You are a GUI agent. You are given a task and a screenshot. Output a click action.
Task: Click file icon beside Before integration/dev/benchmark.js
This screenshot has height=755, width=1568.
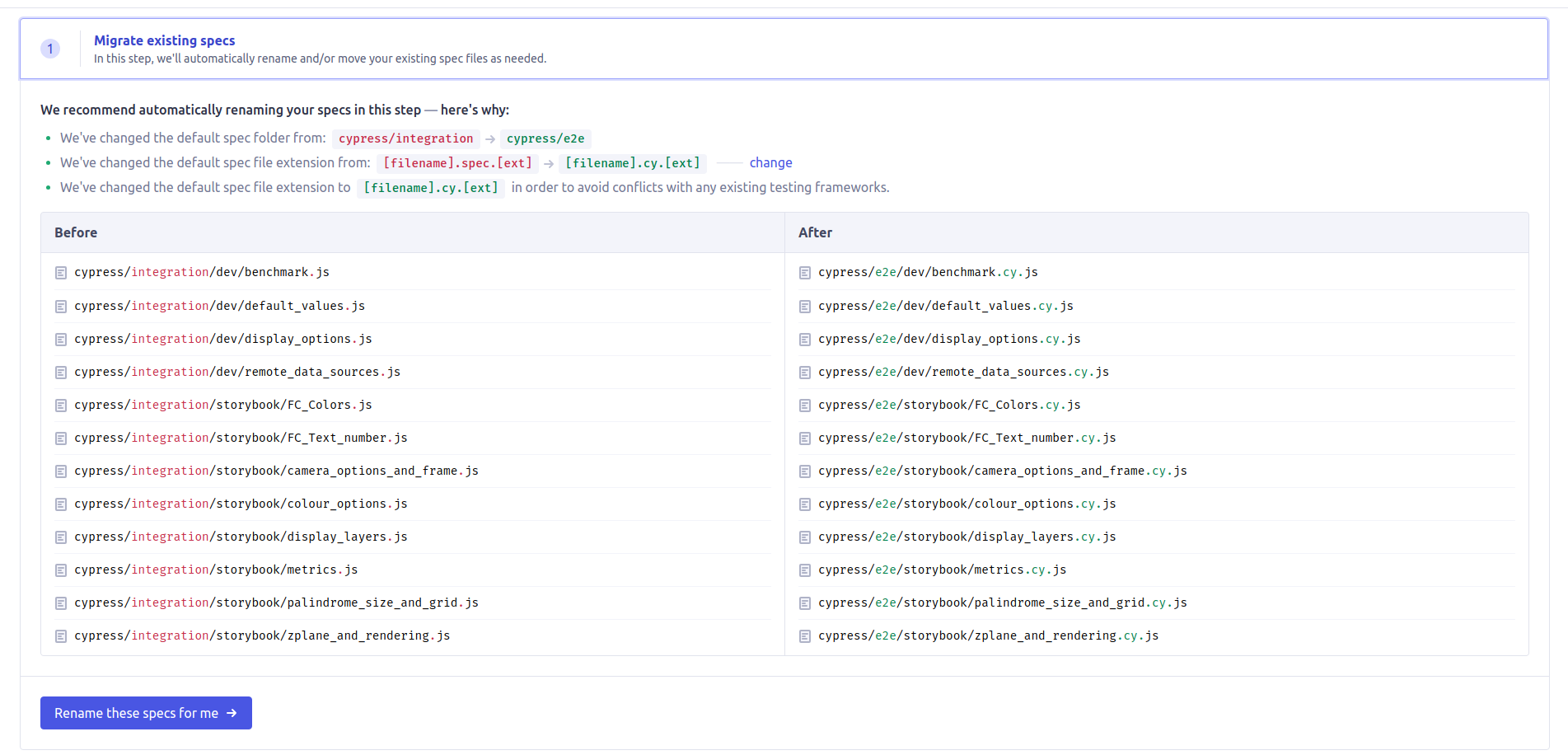[61, 273]
